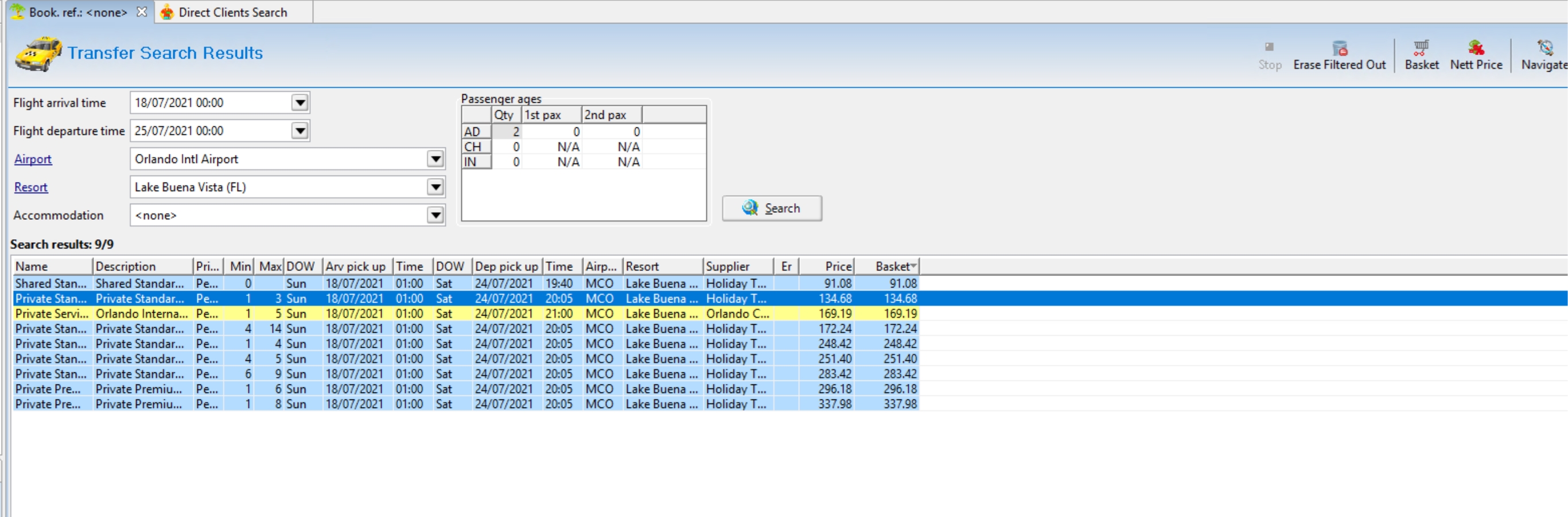The image size is (1568, 517).
Task: Click the Airport hyperlink label
Action: click(33, 159)
